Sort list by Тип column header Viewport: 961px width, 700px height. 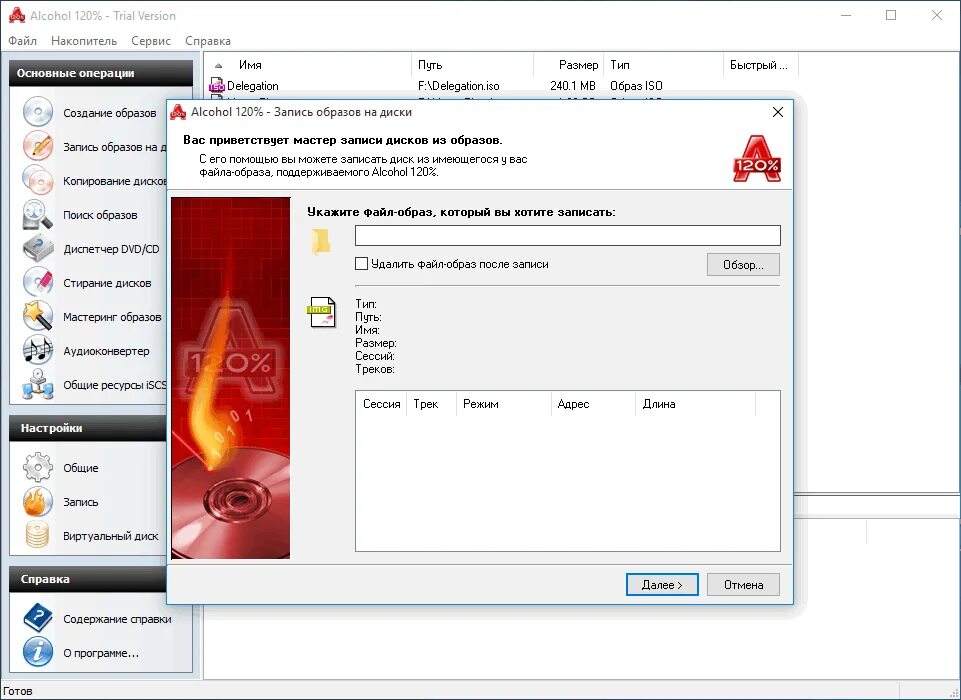click(664, 65)
